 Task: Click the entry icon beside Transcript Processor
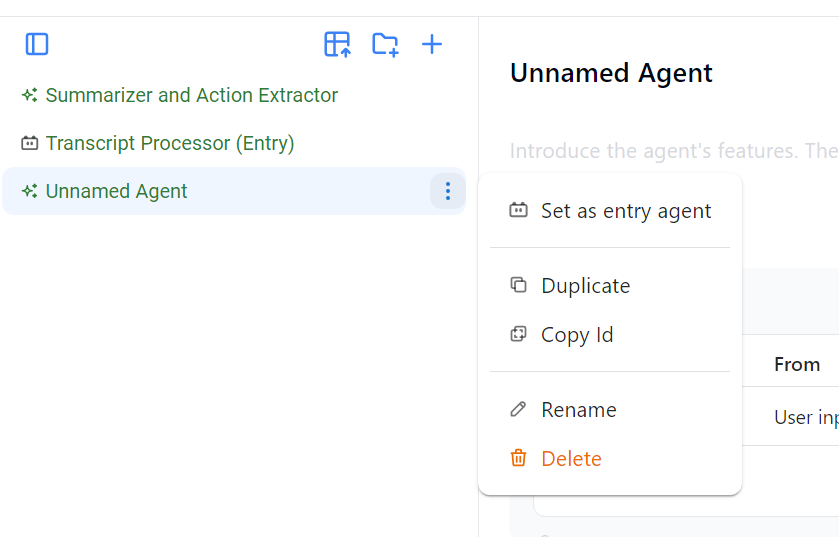pyautogui.click(x=29, y=144)
